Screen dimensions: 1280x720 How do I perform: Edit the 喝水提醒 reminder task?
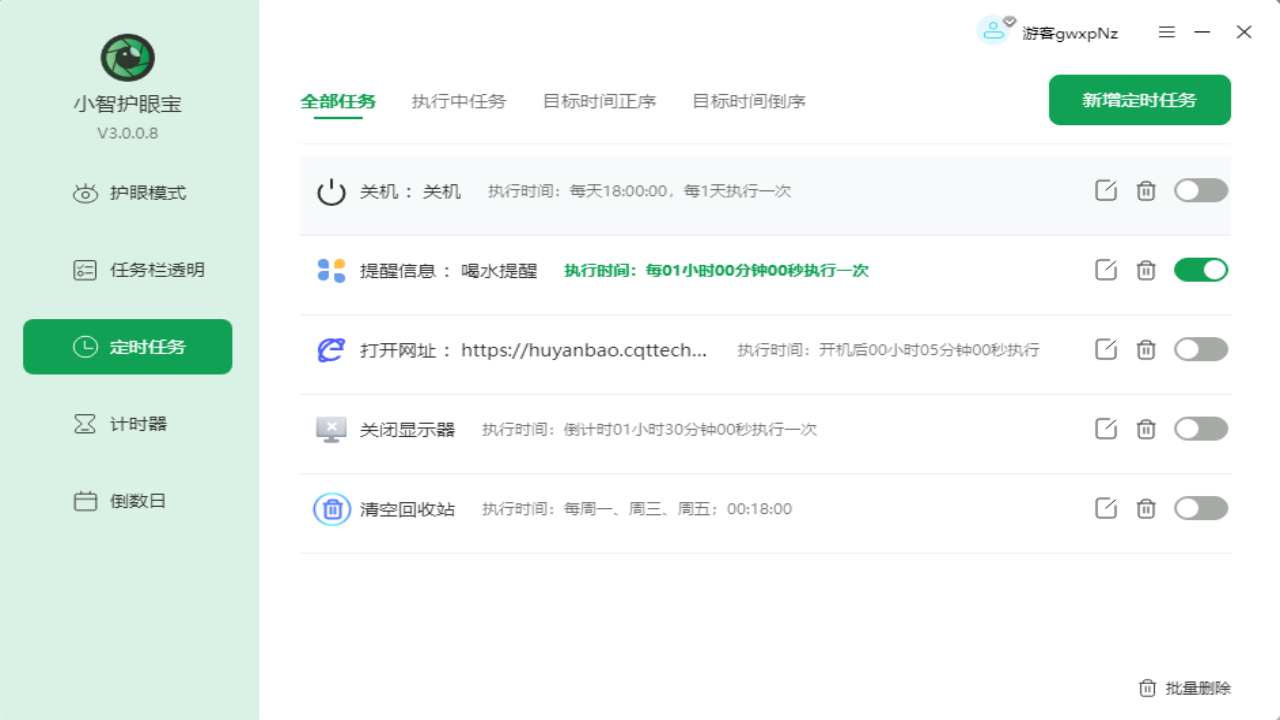[x=1106, y=269]
